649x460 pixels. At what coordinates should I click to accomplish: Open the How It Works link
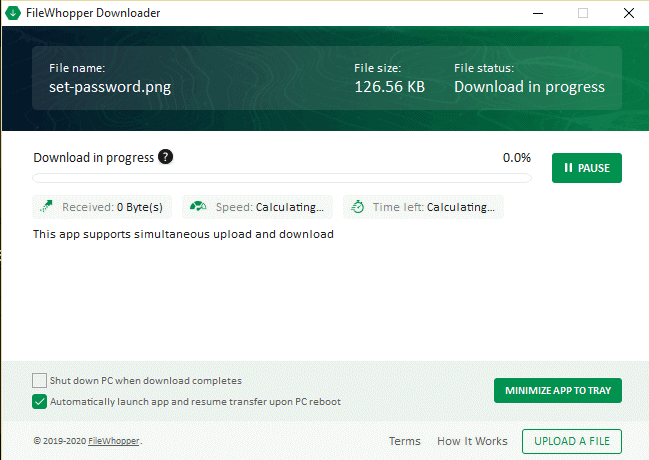(x=472, y=441)
